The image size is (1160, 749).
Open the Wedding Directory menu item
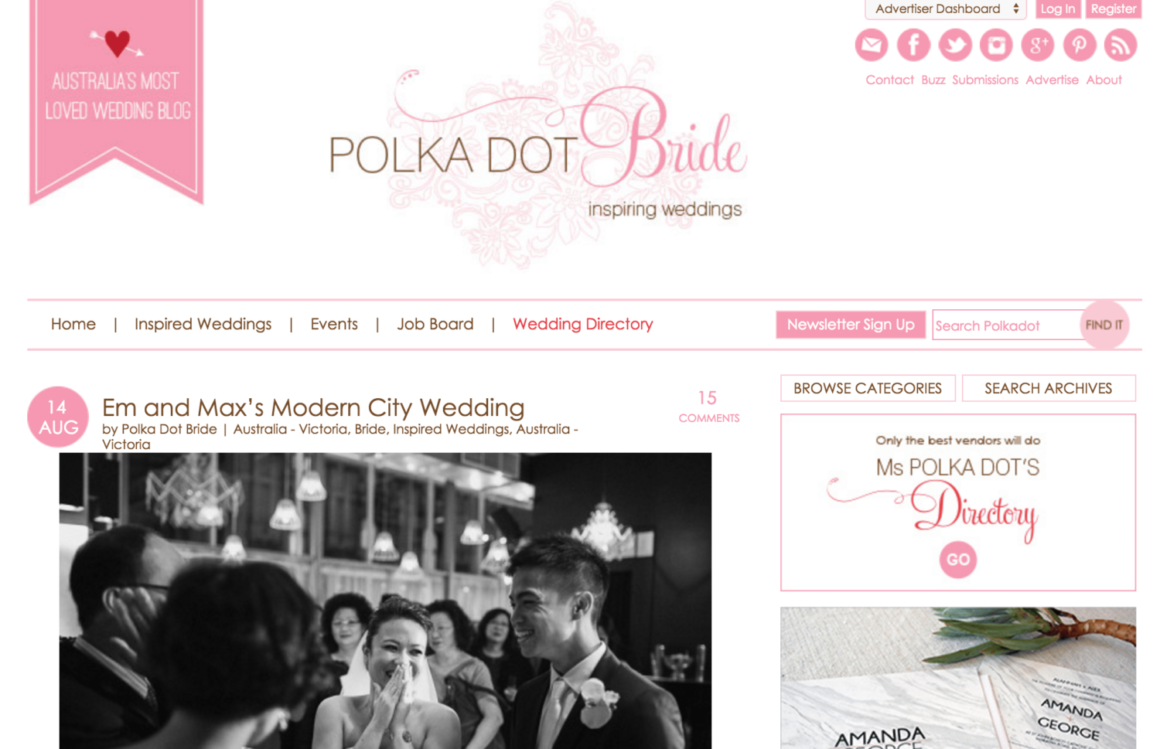click(583, 324)
